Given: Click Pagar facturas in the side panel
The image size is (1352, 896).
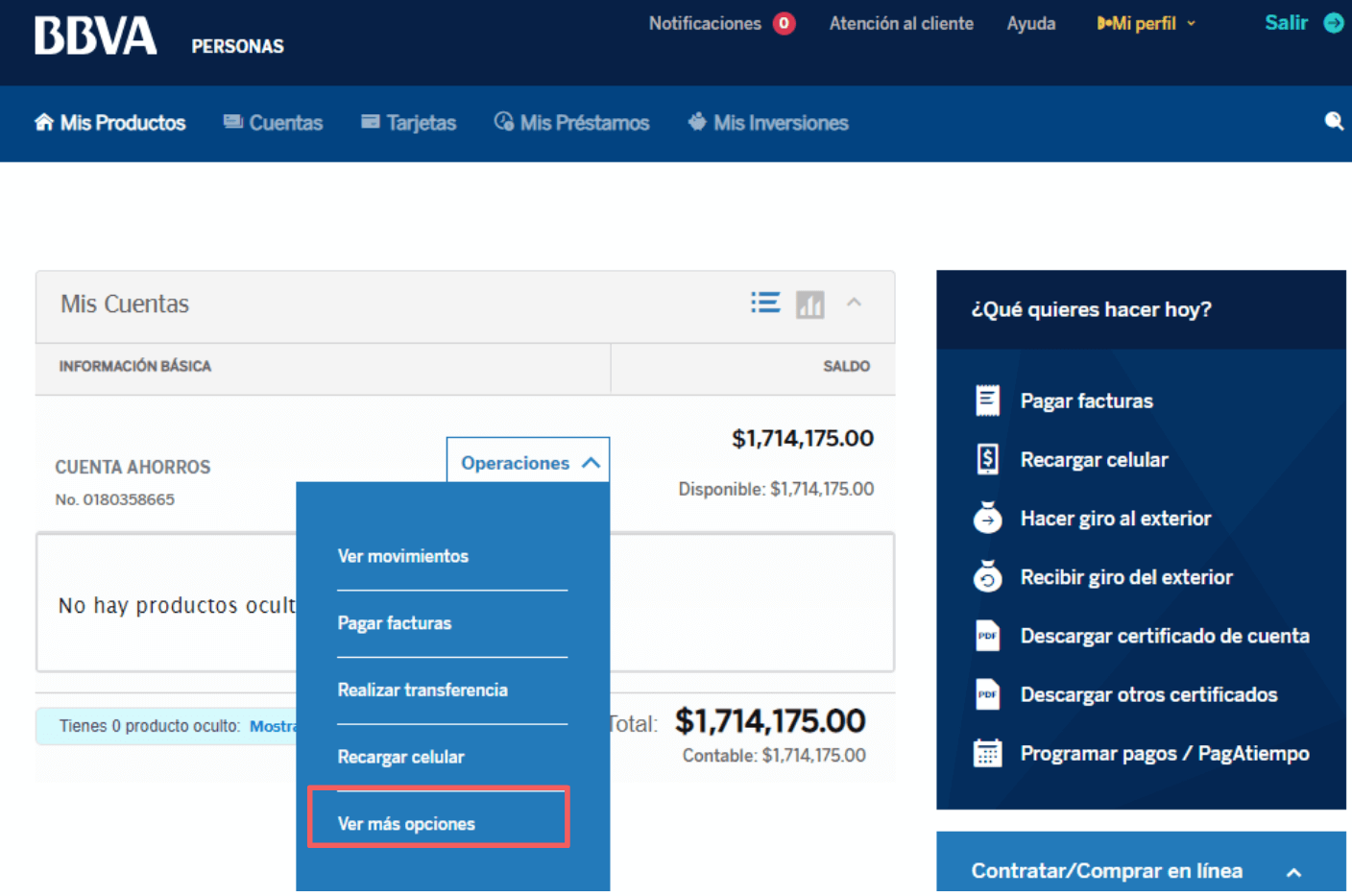Looking at the screenshot, I should click(x=1087, y=400).
